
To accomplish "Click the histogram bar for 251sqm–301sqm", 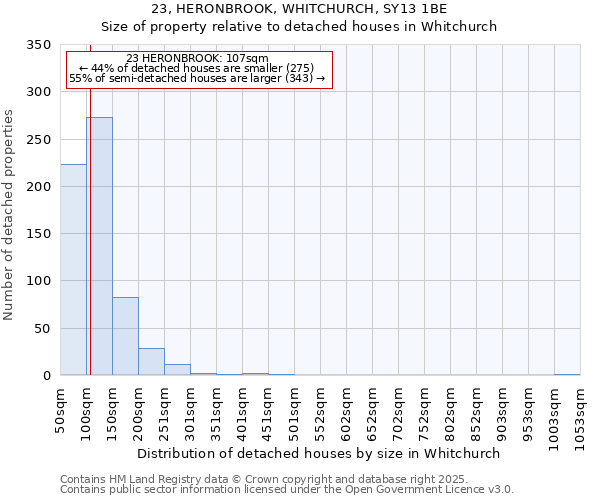I will (x=178, y=370).
